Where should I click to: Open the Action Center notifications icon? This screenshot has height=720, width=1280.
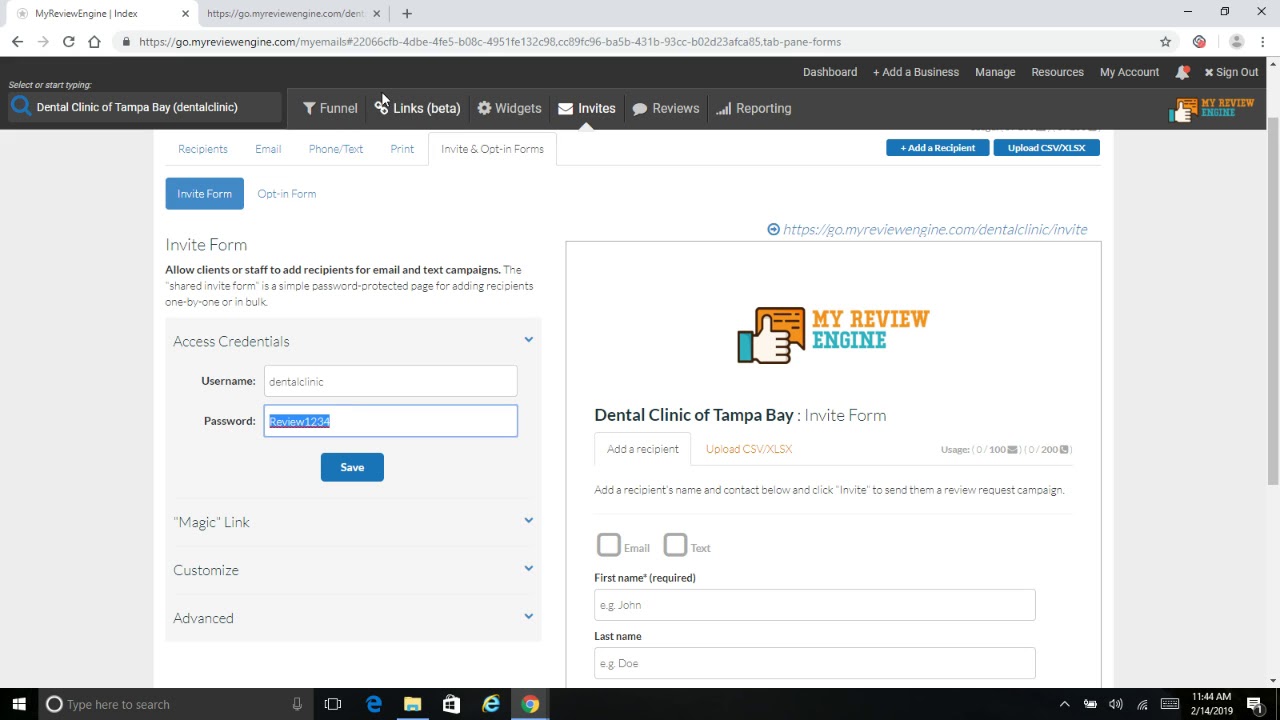(1254, 704)
